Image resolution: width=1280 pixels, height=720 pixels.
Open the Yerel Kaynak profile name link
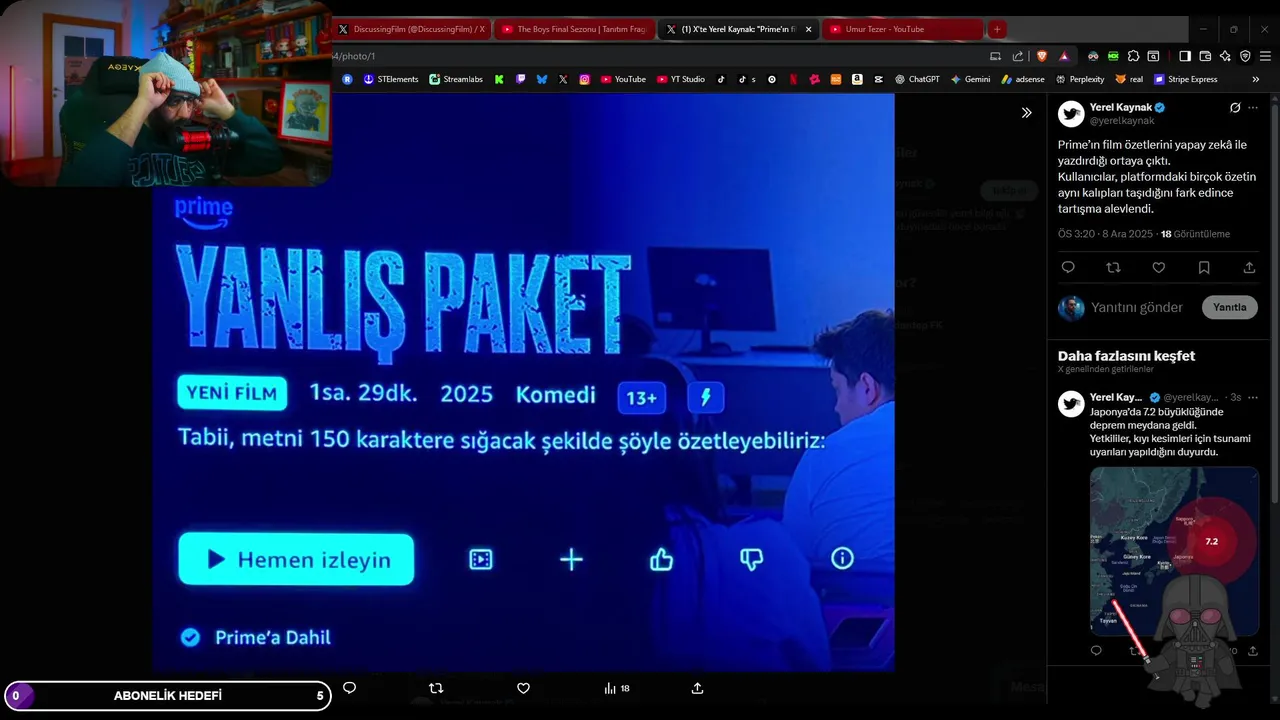tap(1121, 107)
